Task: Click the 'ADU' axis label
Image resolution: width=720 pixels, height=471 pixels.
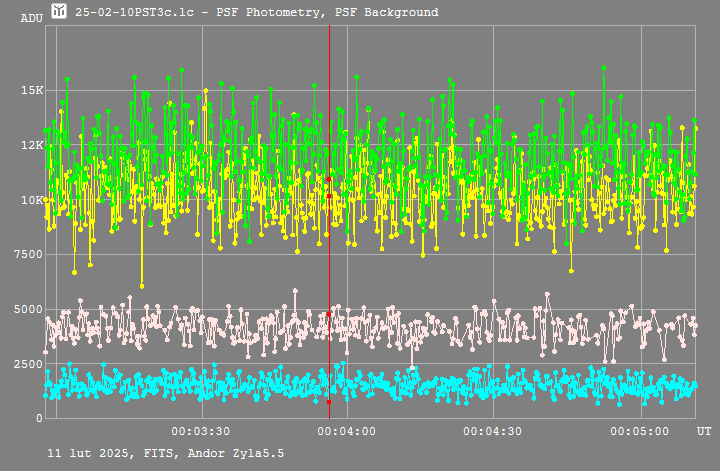Action: (x=32, y=18)
